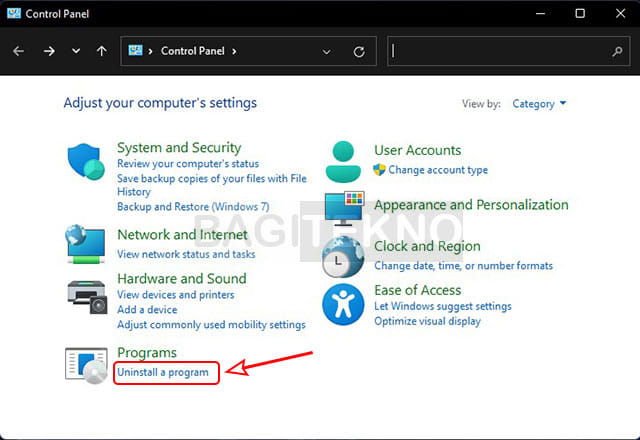Open System and Security category
Screen dimensions: 640x440
pos(179,147)
